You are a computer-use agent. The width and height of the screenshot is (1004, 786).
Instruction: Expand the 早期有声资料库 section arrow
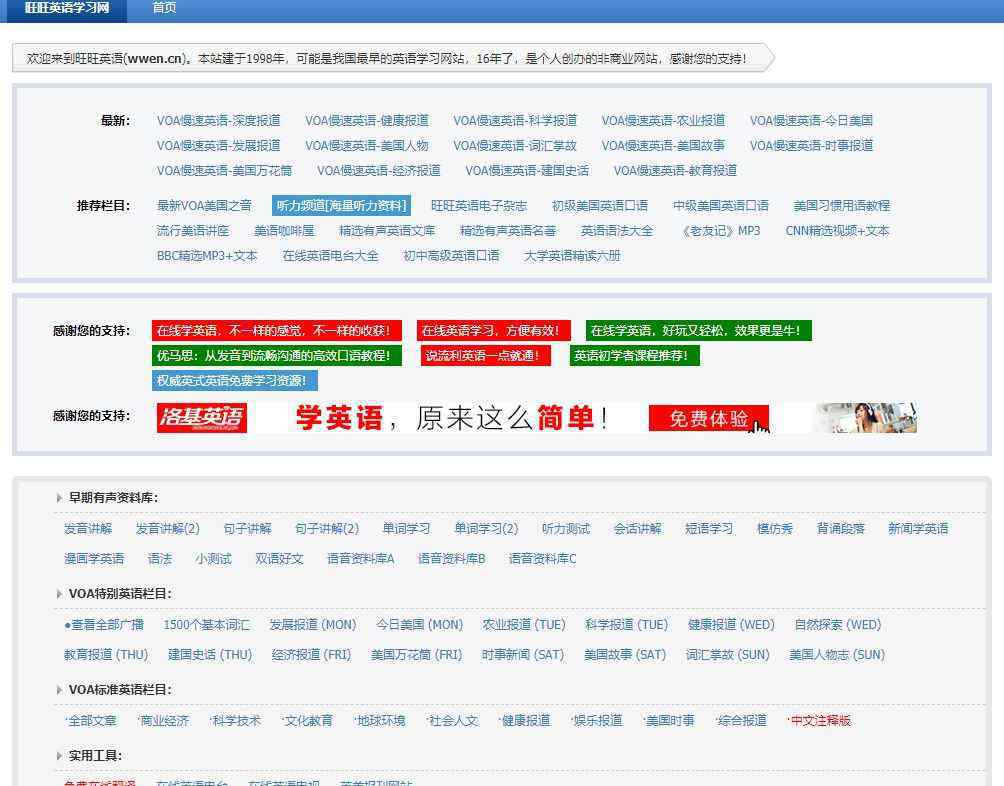59,498
